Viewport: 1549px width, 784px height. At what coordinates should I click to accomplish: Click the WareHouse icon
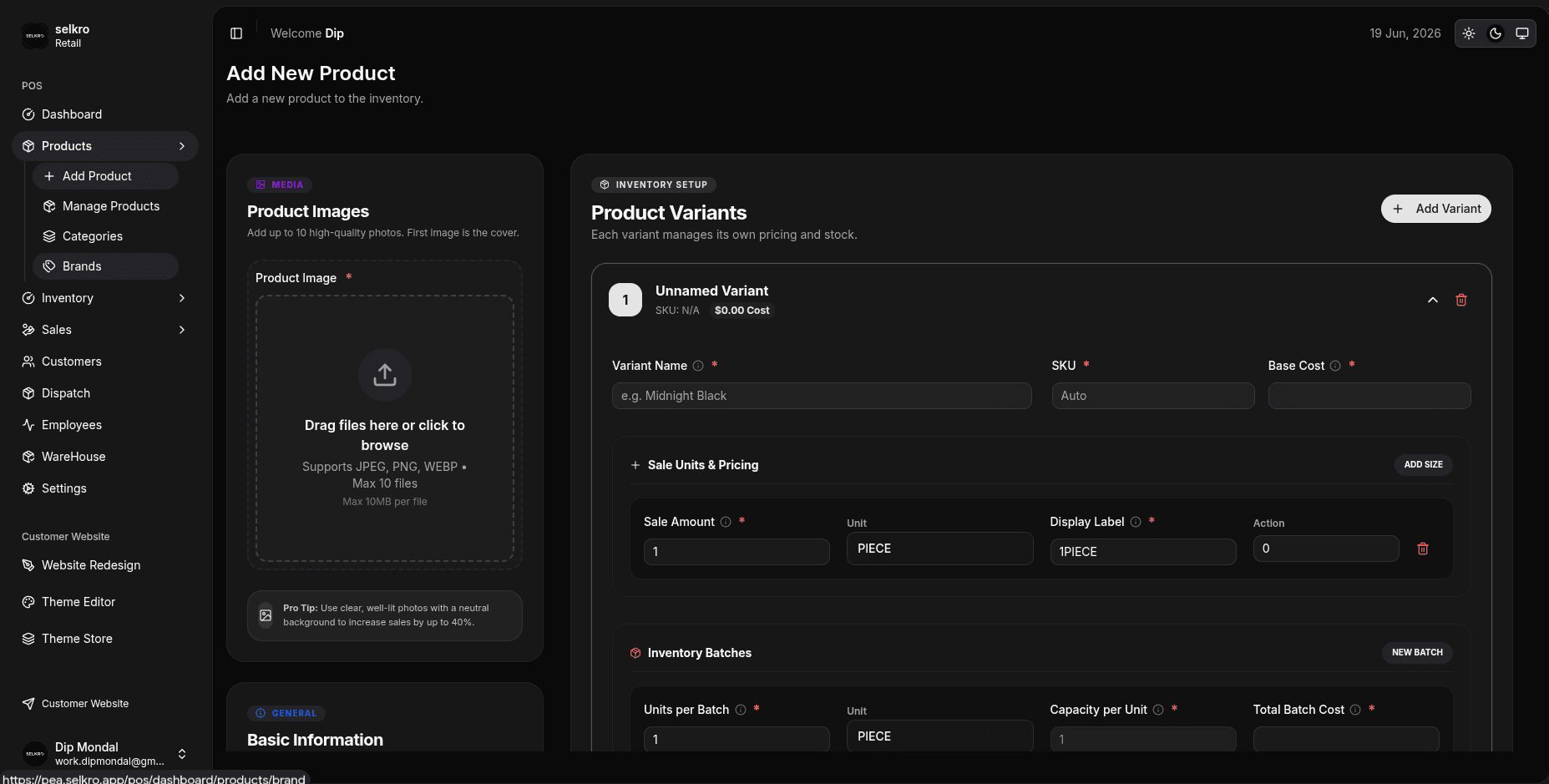28,457
